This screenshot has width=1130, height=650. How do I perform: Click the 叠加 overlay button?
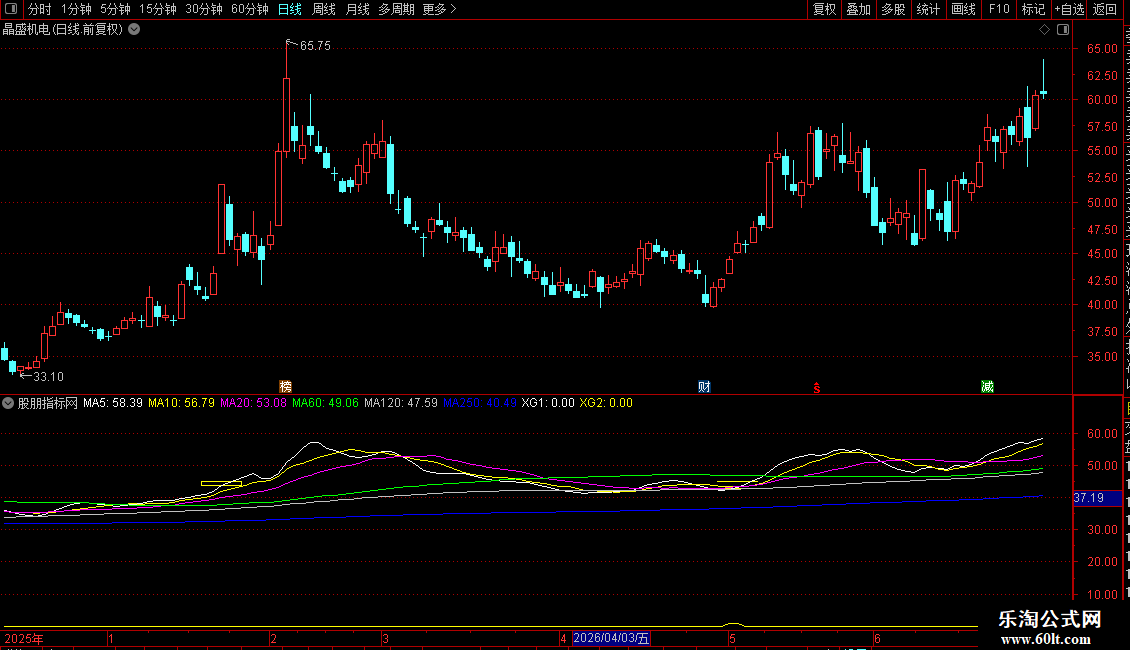[858, 9]
